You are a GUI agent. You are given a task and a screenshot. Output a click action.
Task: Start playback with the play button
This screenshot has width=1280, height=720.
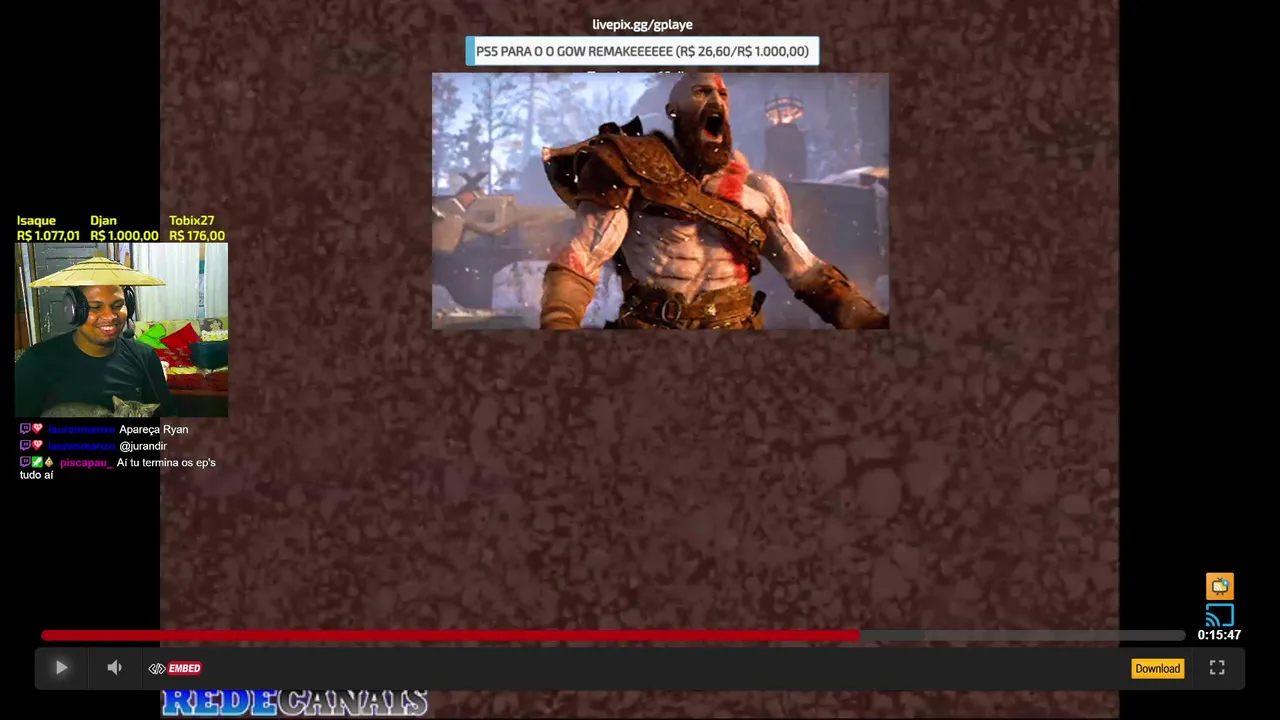tap(60, 668)
